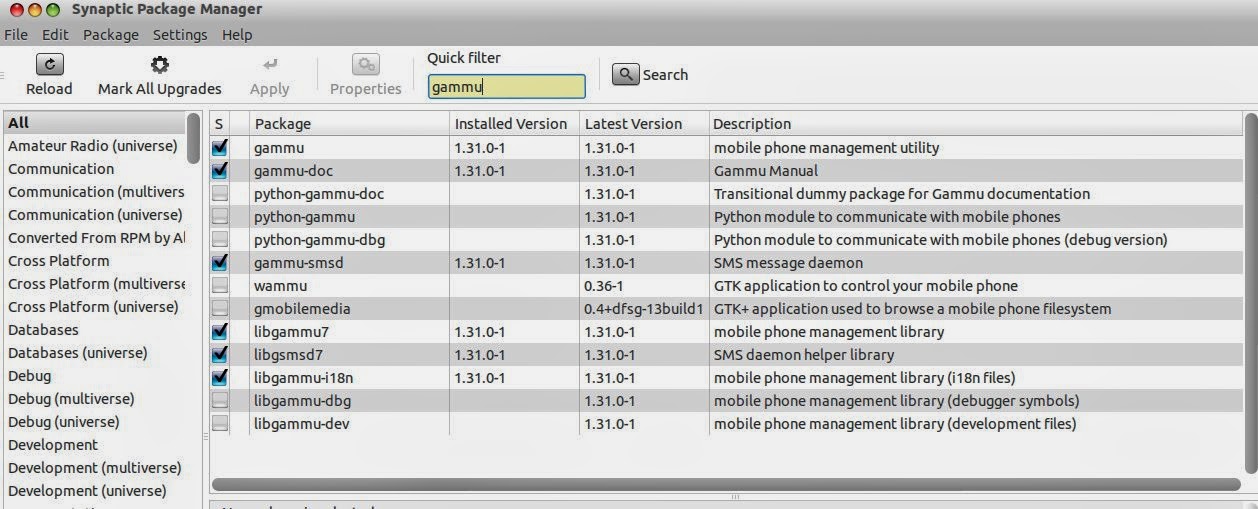Click the 'SMS message daemon' description

[x=788, y=262]
